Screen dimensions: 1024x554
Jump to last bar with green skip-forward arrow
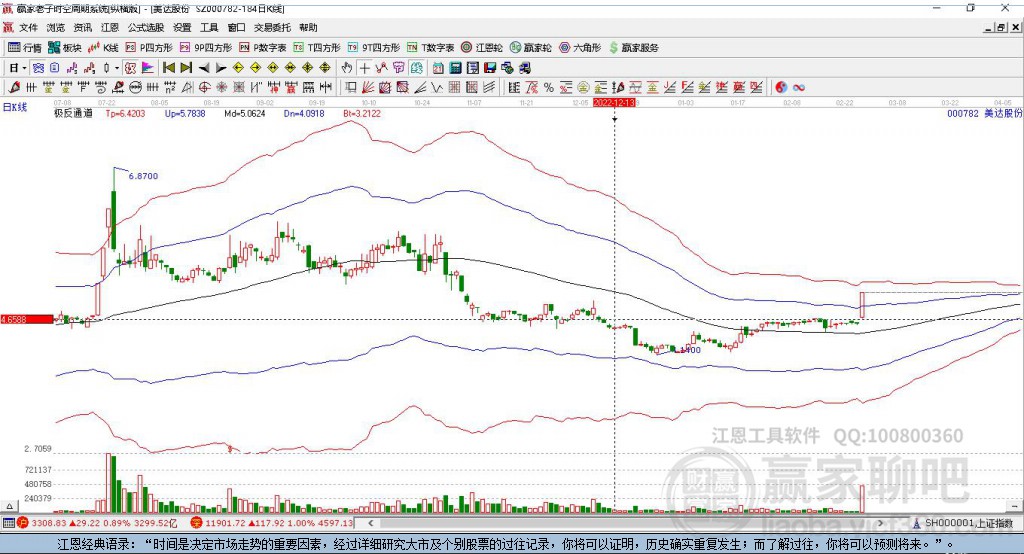click(186, 68)
